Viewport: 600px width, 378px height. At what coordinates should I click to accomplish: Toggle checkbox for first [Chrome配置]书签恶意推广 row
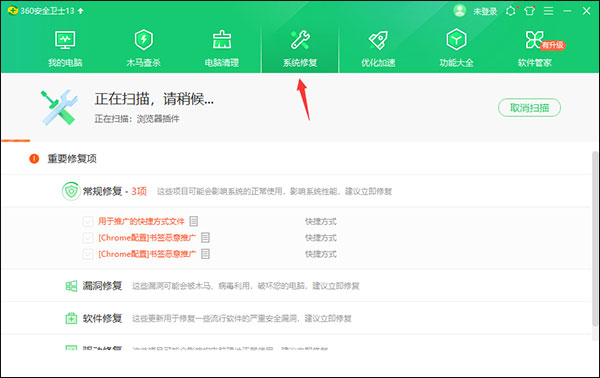[88, 238]
